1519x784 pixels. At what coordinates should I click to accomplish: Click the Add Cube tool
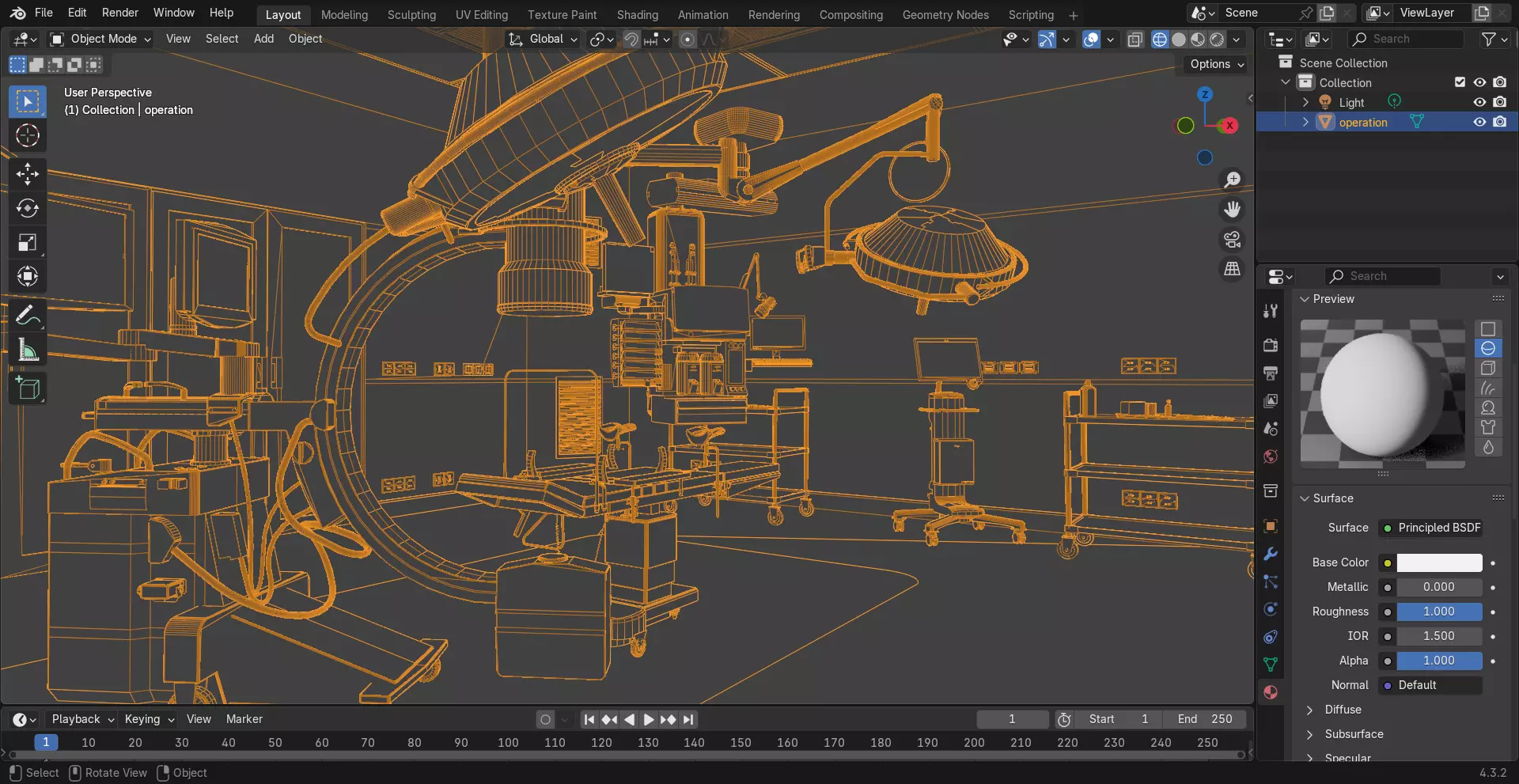pyautogui.click(x=28, y=388)
